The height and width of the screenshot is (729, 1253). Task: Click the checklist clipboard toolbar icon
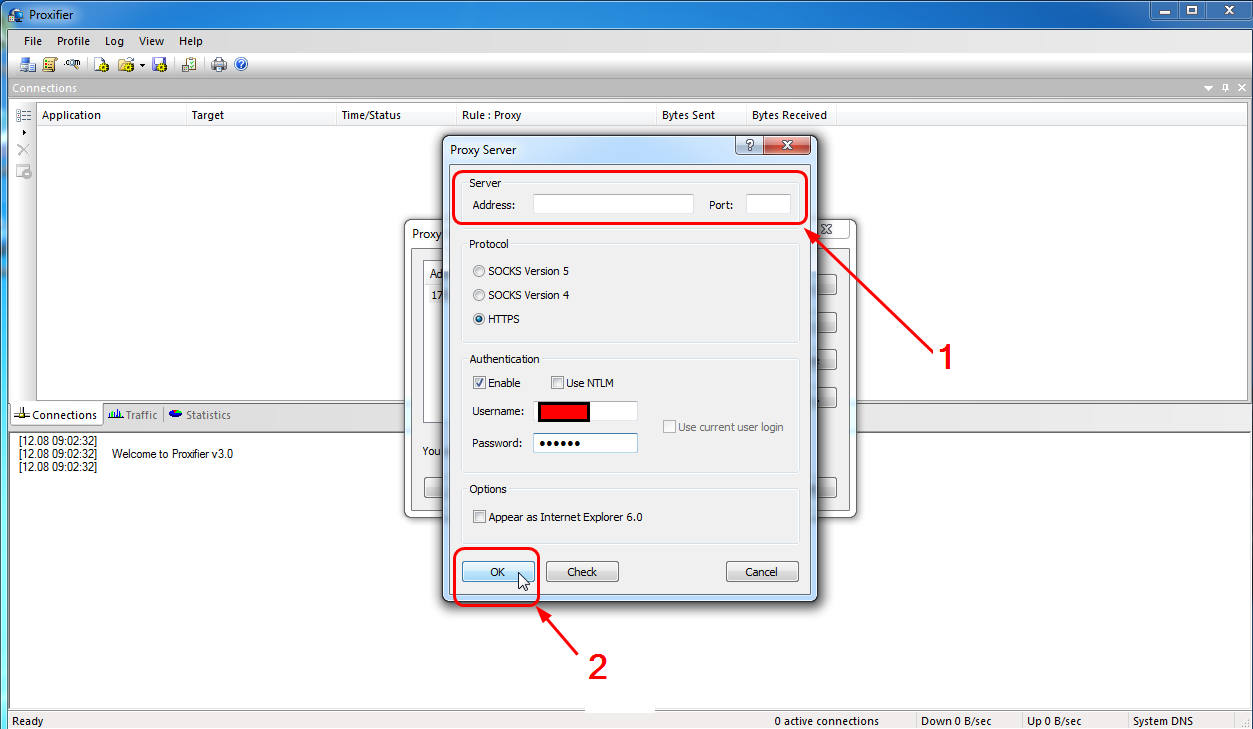(189, 64)
